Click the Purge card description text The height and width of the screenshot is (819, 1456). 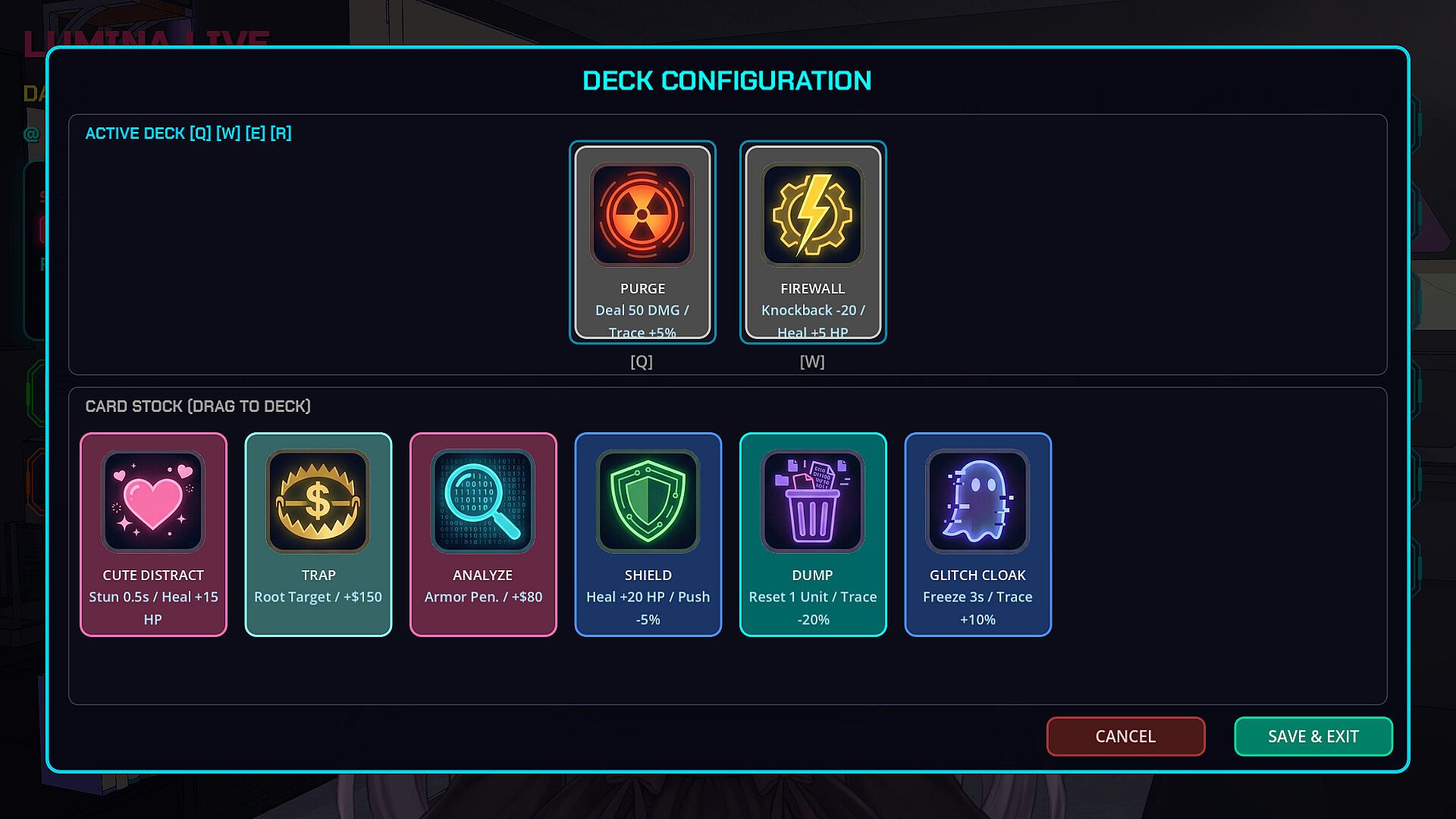[x=642, y=322]
